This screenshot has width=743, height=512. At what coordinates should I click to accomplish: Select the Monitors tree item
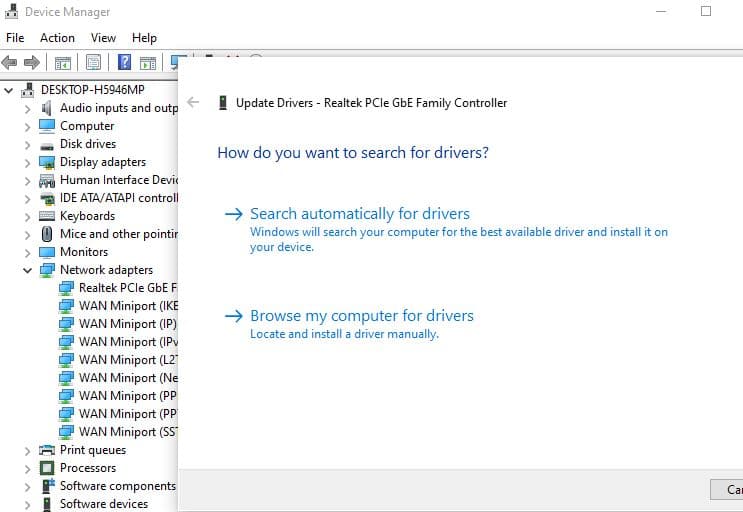(83, 252)
